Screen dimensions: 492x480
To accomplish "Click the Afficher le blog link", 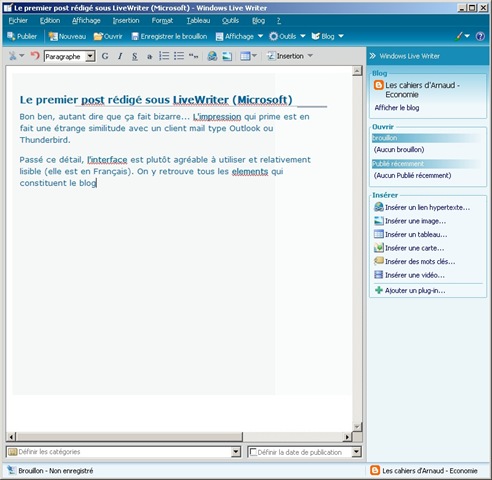I will point(397,108).
